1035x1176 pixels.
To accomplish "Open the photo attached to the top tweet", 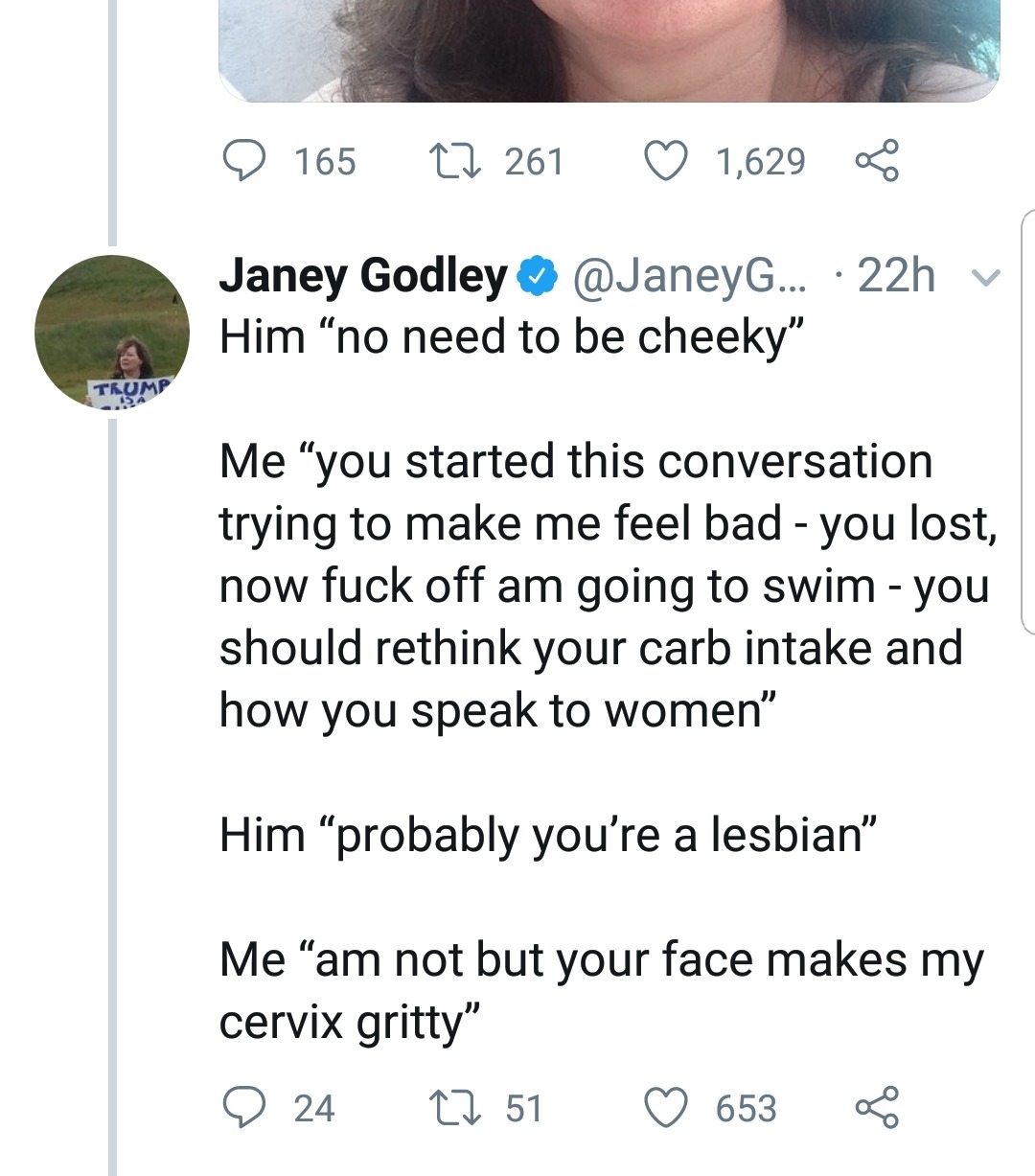I will 609,48.
